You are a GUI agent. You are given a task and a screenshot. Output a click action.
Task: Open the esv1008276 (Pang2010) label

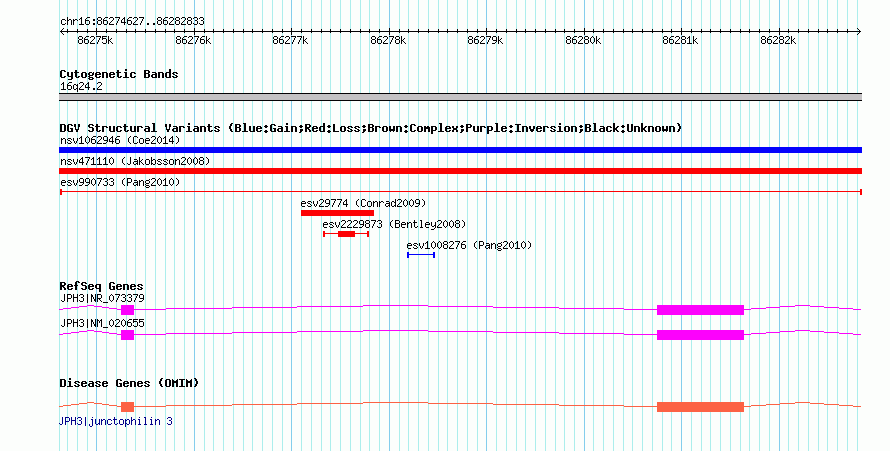469,245
